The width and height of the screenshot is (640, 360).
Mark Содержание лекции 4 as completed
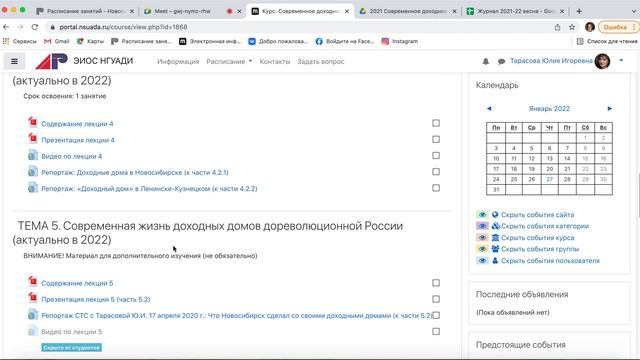436,123
